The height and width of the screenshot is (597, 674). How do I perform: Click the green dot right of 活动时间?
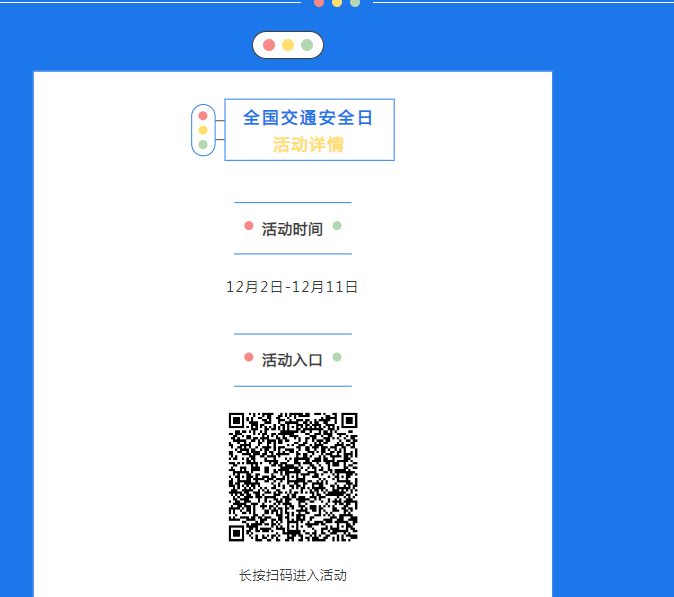click(337, 226)
